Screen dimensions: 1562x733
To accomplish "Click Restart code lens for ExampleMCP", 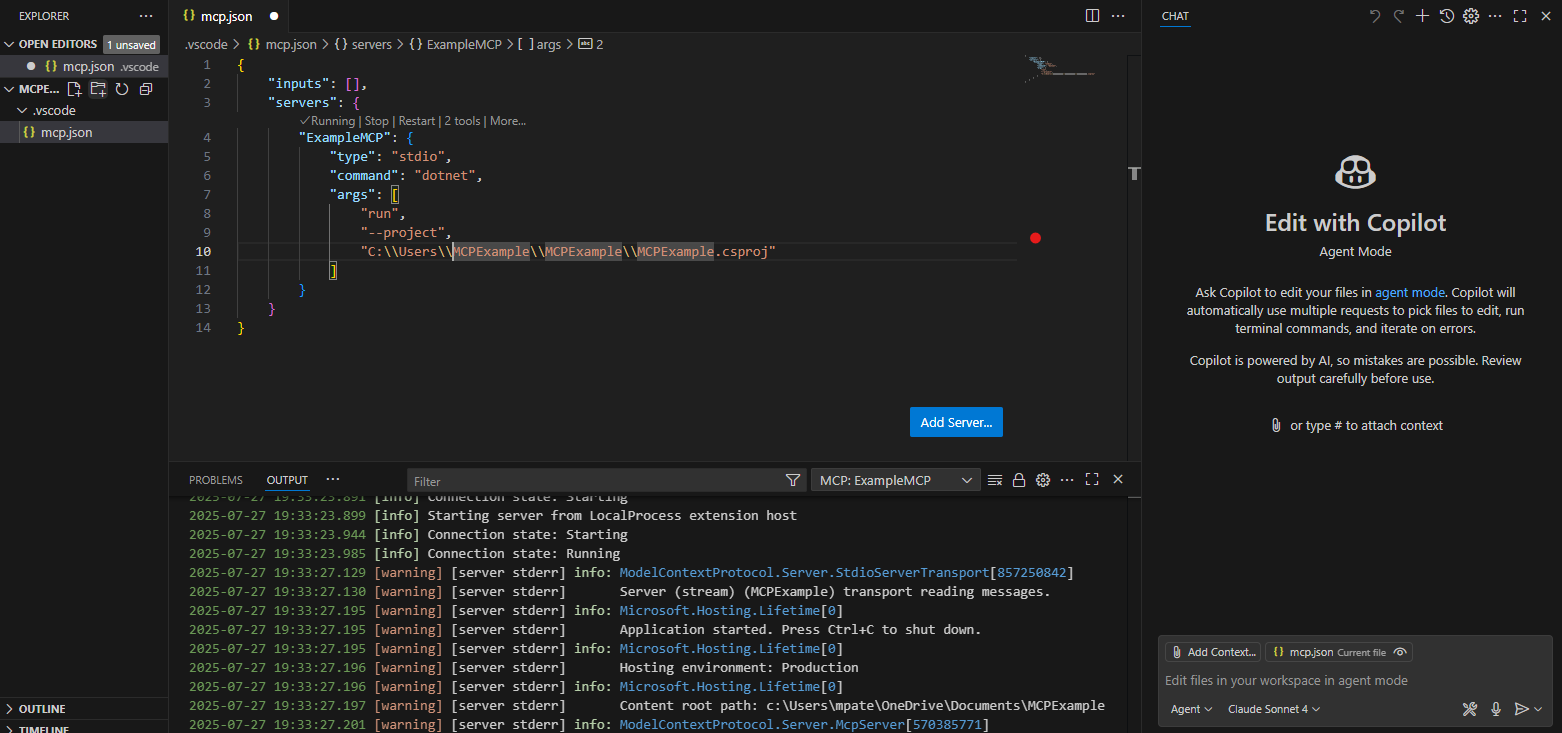I will point(417,121).
